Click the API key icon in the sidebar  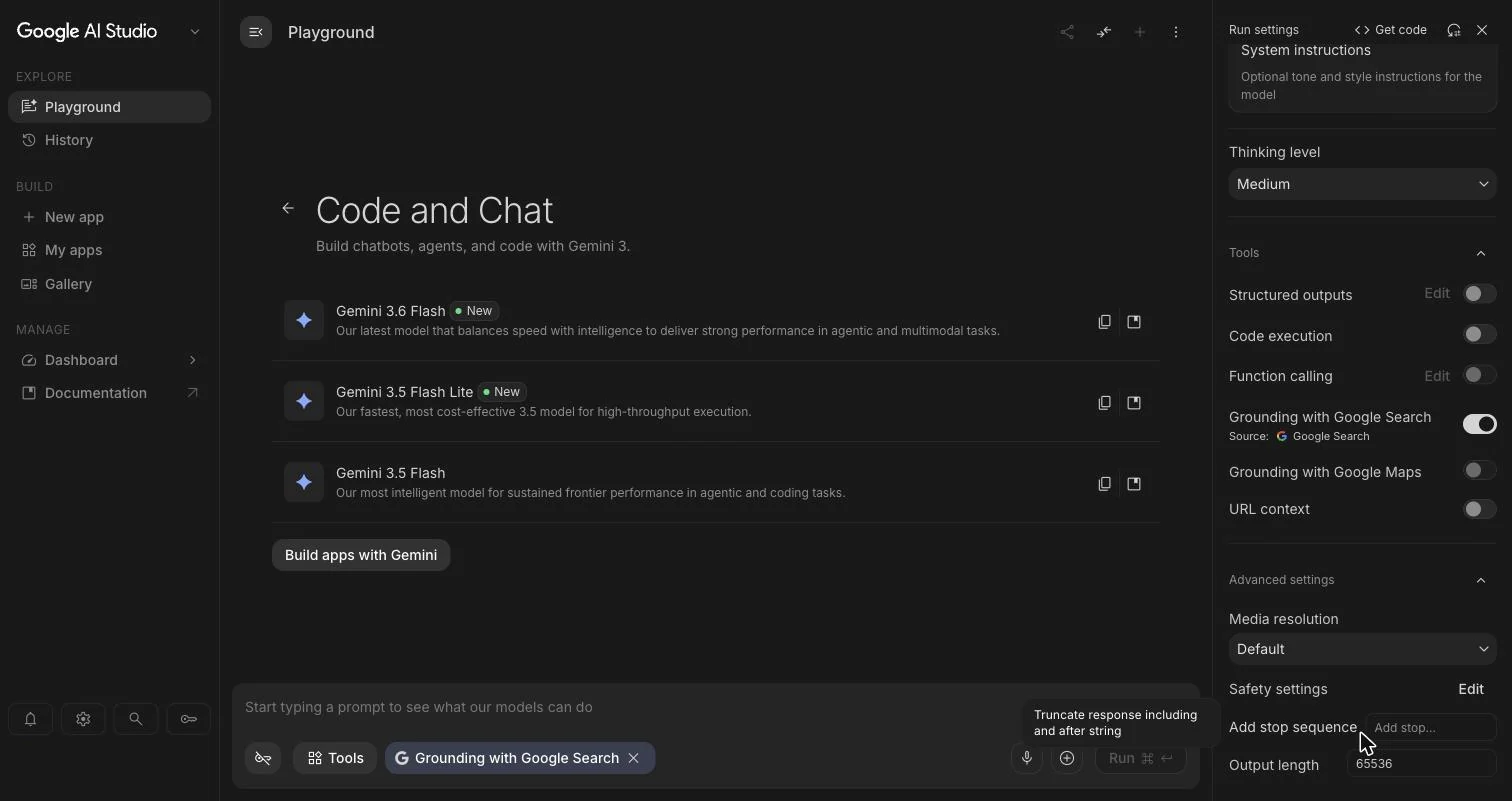tap(188, 719)
